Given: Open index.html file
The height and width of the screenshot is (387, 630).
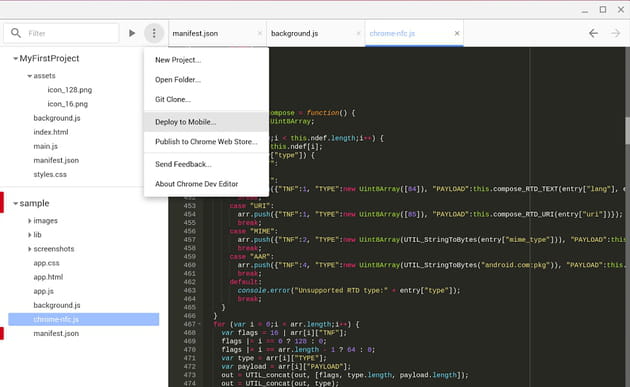Looking at the screenshot, I should [51, 132].
